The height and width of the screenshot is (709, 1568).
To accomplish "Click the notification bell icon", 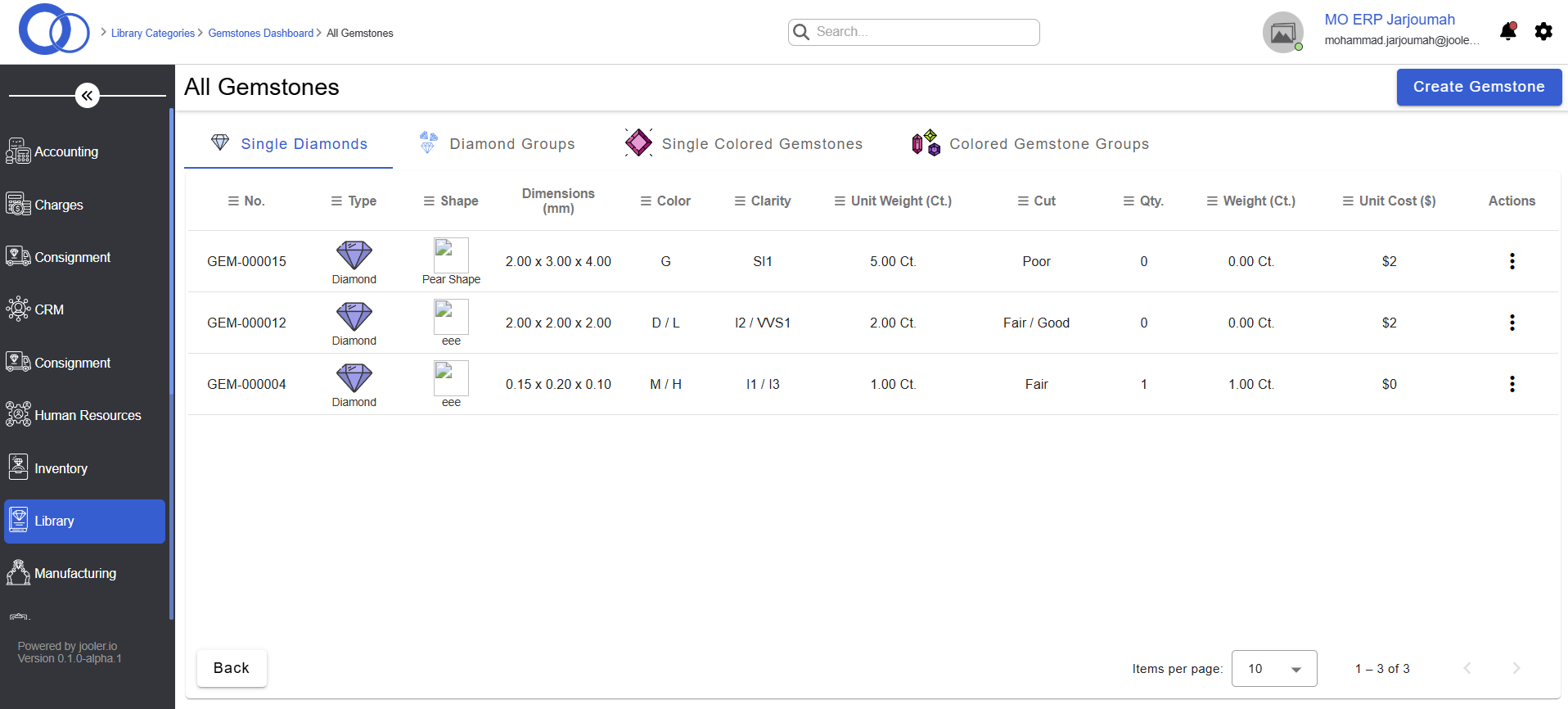I will point(1507,32).
